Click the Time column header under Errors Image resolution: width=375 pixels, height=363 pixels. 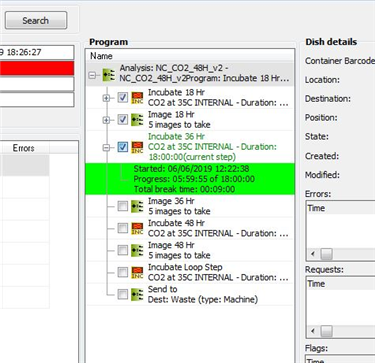point(341,208)
